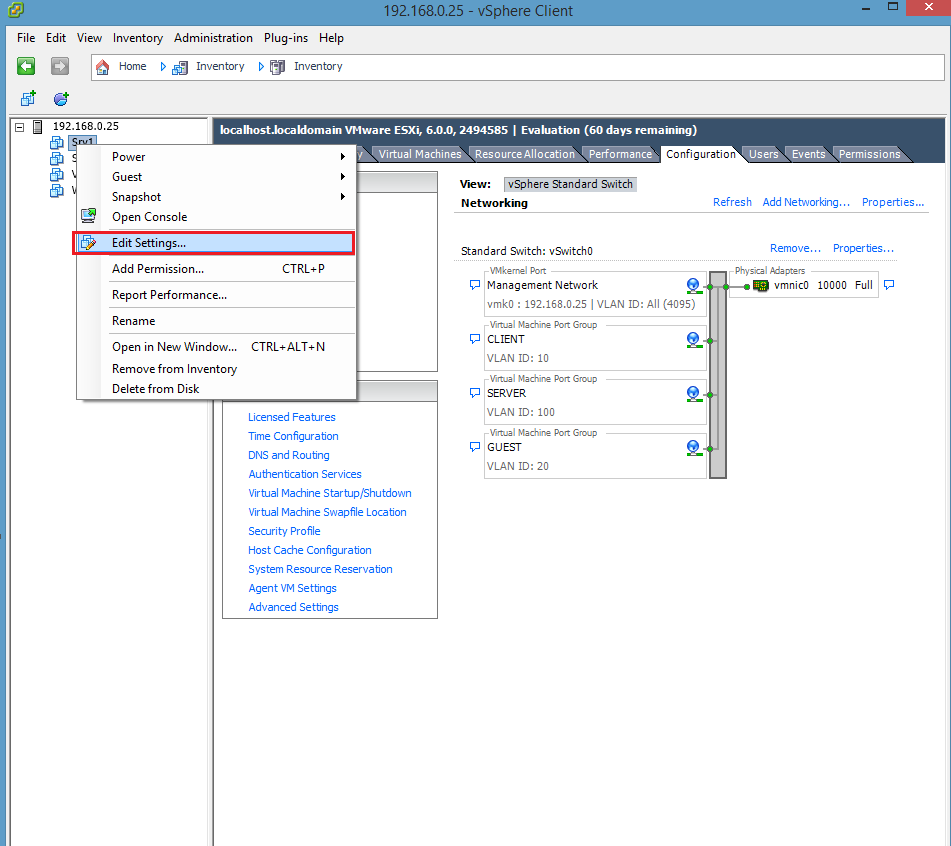The width and height of the screenshot is (951, 846).
Task: Click host server icon for 192.168.0.25
Action: pos(38,127)
